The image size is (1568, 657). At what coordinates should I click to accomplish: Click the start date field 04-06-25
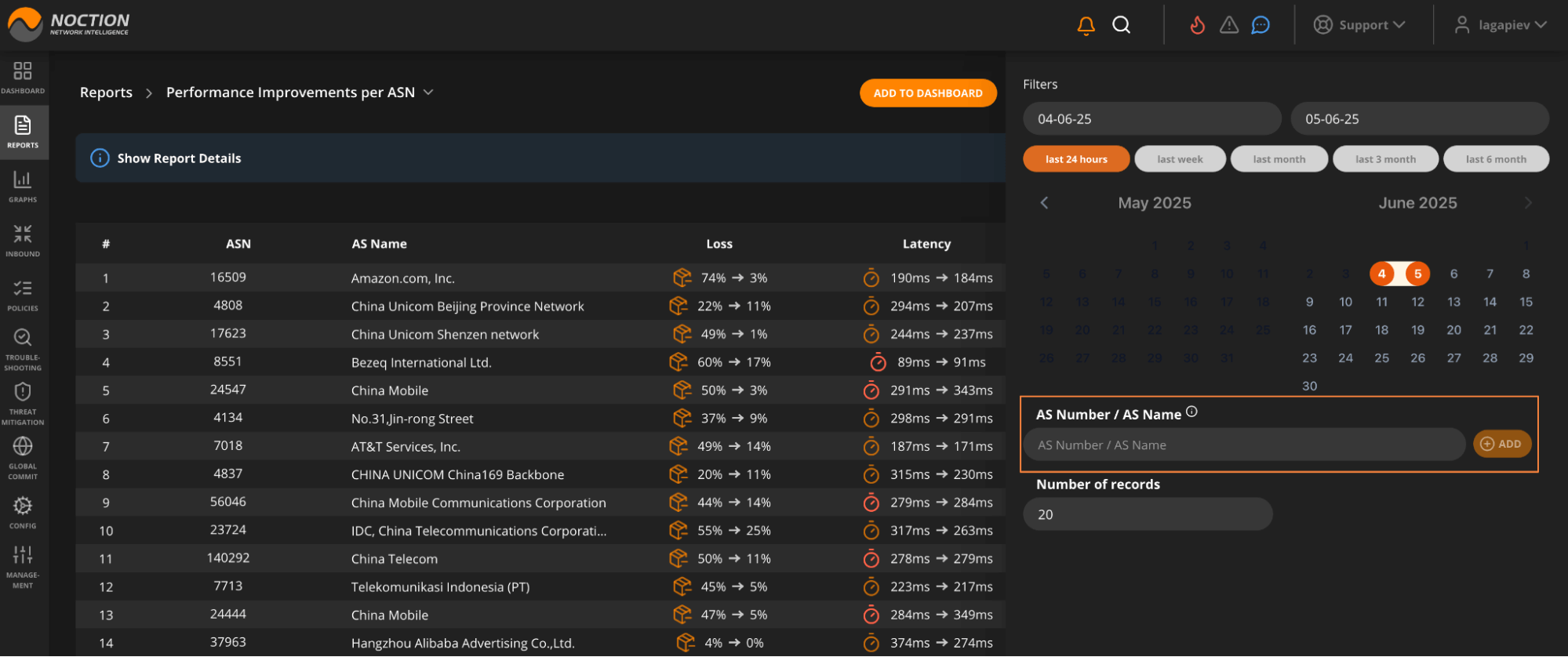[1151, 119]
